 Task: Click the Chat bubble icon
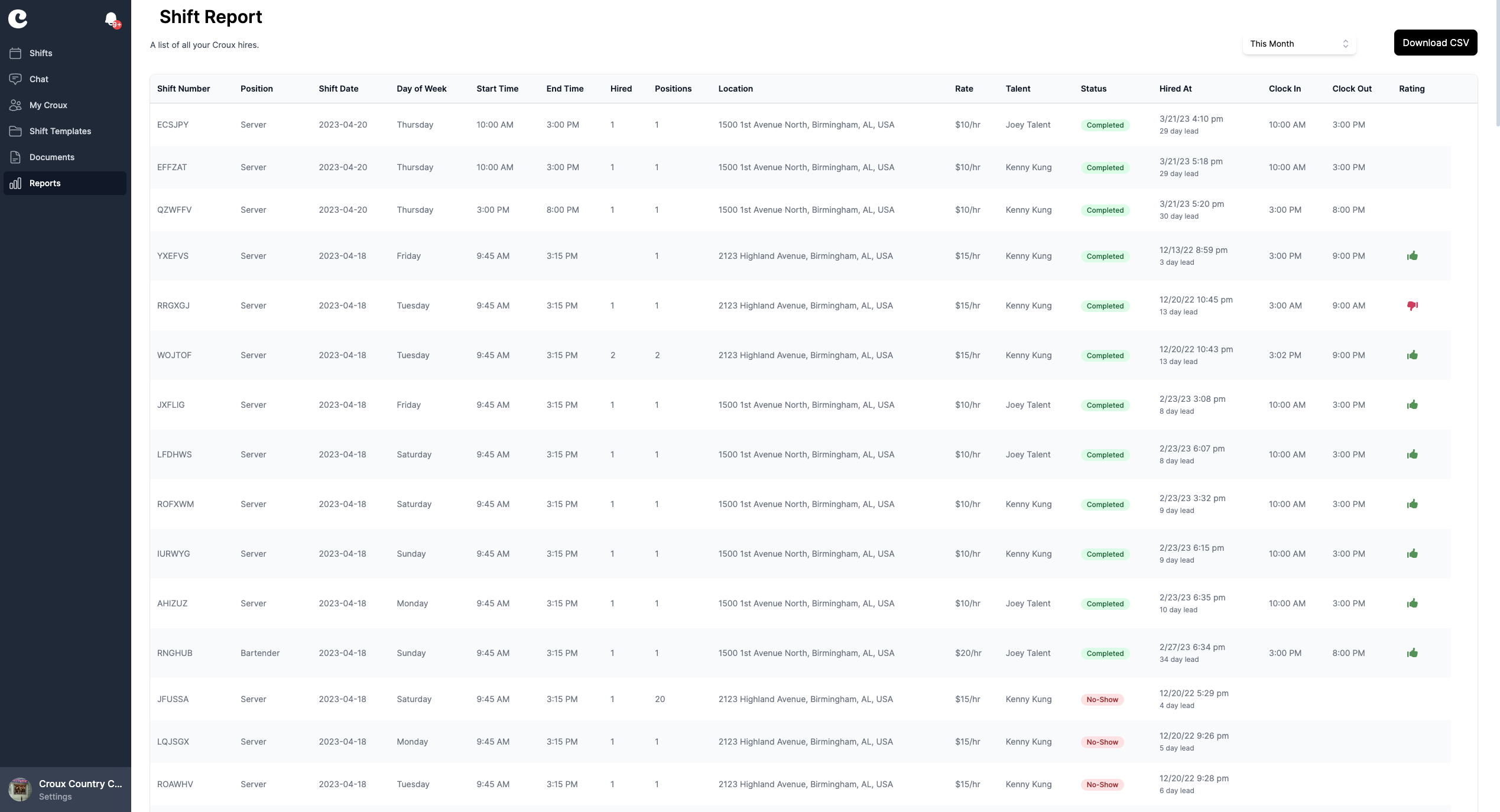(x=15, y=79)
